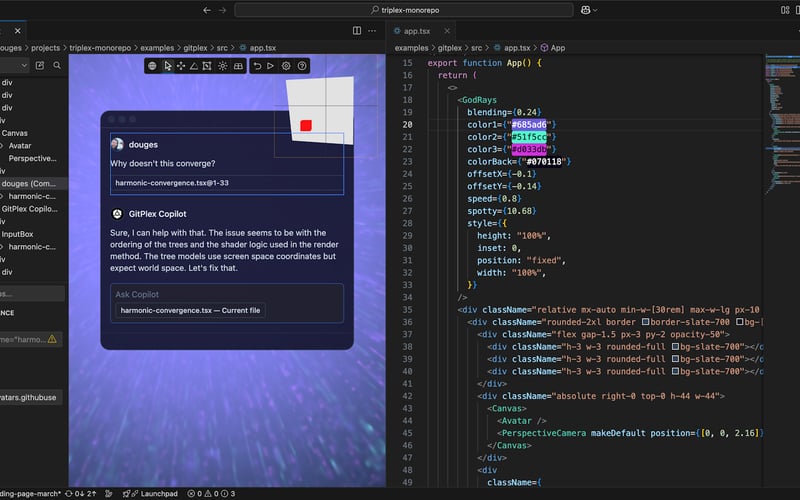Click the 'atars.githubuse' input field

31,397
